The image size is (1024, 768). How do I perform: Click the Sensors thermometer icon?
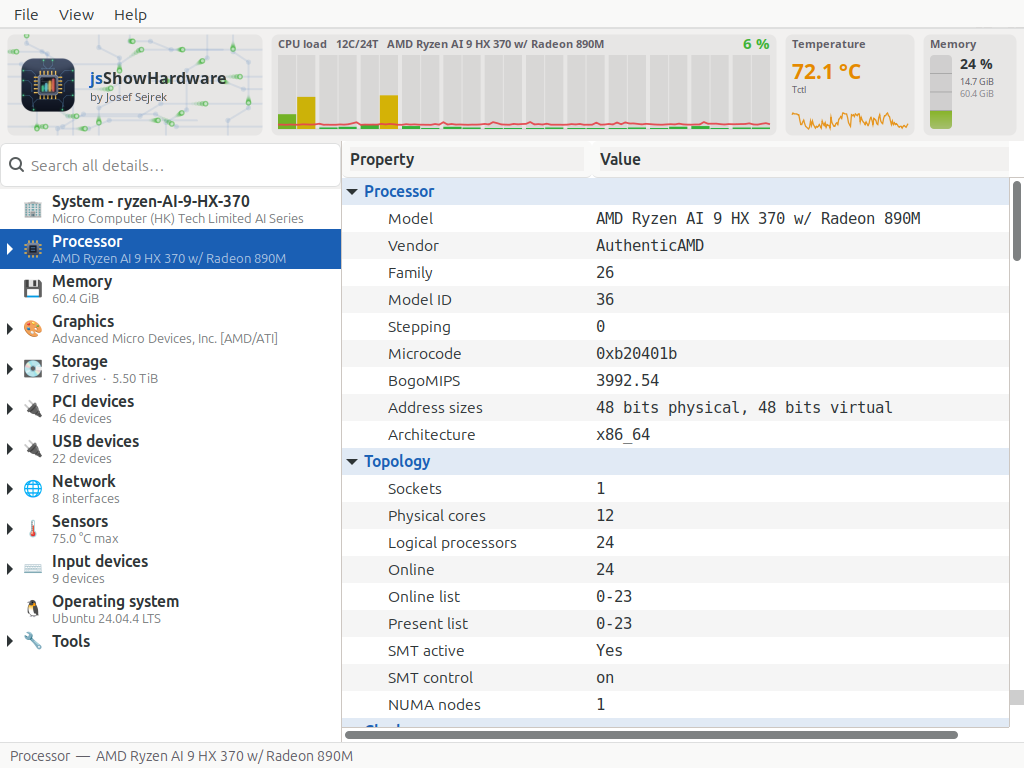pos(33,528)
